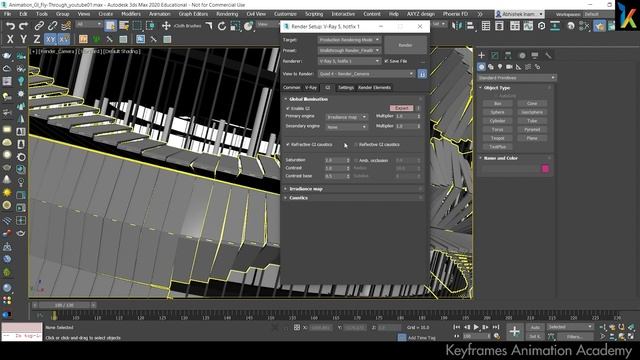This screenshot has width=640, height=360.
Task: Open the Target rendering mode dropdown
Action: tap(349, 40)
